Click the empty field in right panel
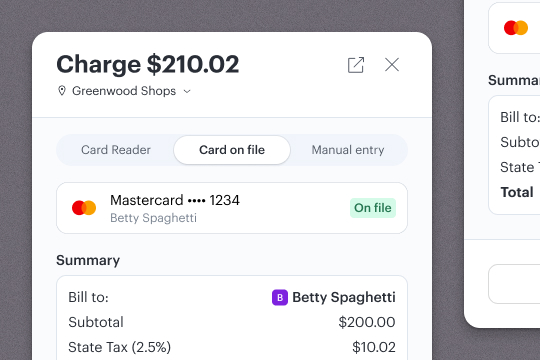The width and height of the screenshot is (540, 360). point(514,284)
